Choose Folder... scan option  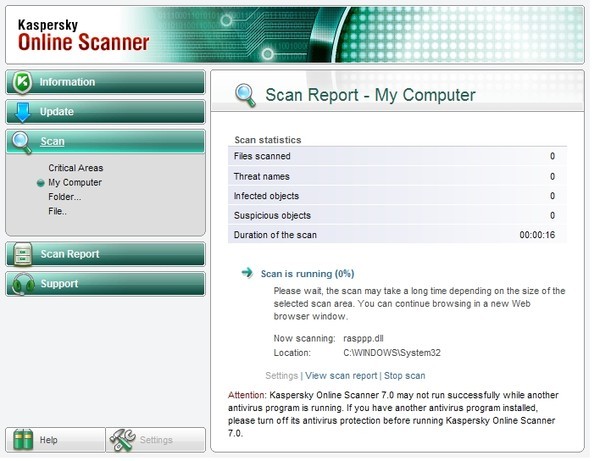click(x=65, y=197)
